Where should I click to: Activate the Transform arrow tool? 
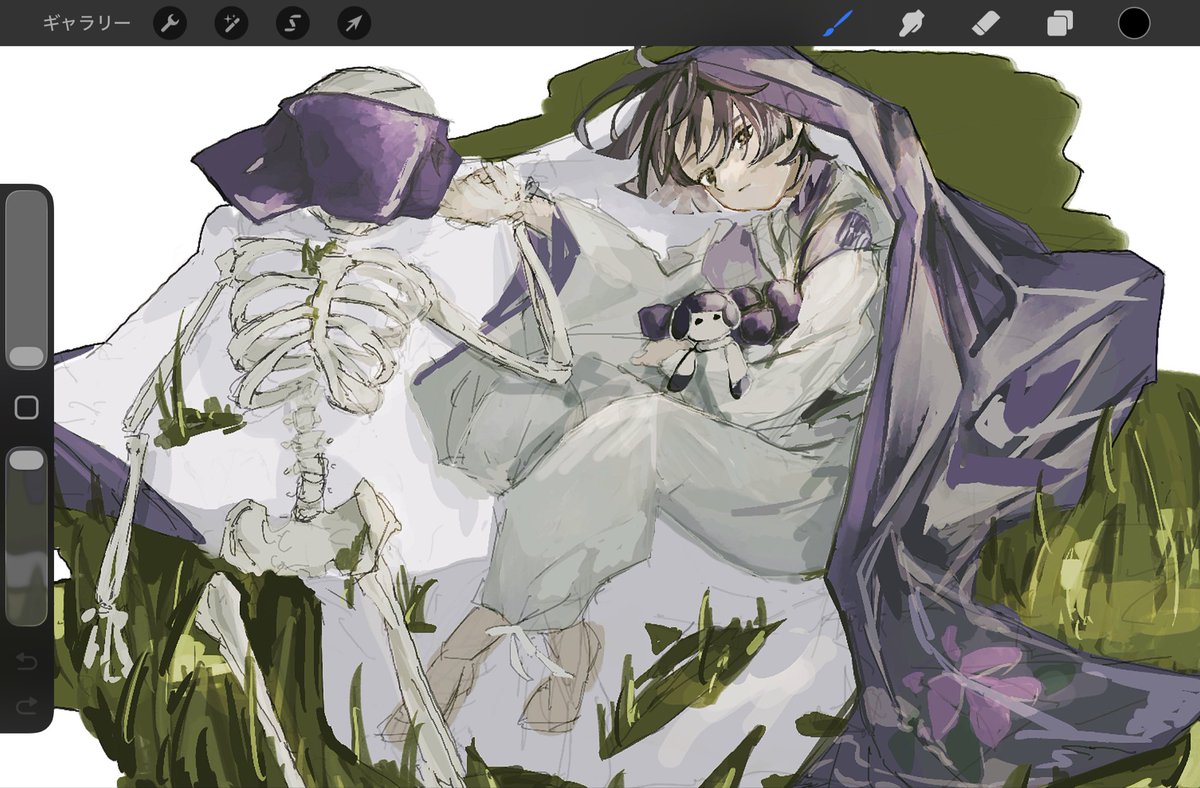(x=354, y=23)
